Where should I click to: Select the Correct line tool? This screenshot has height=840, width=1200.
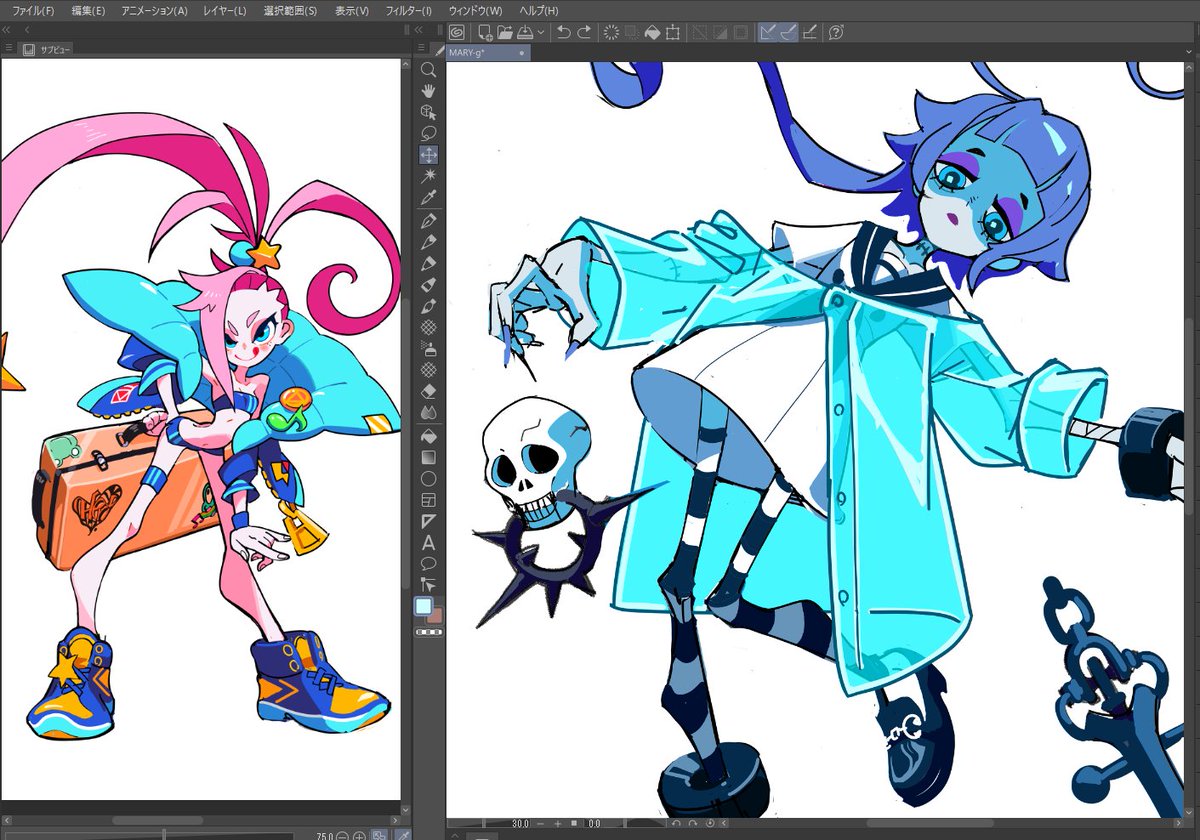click(428, 584)
